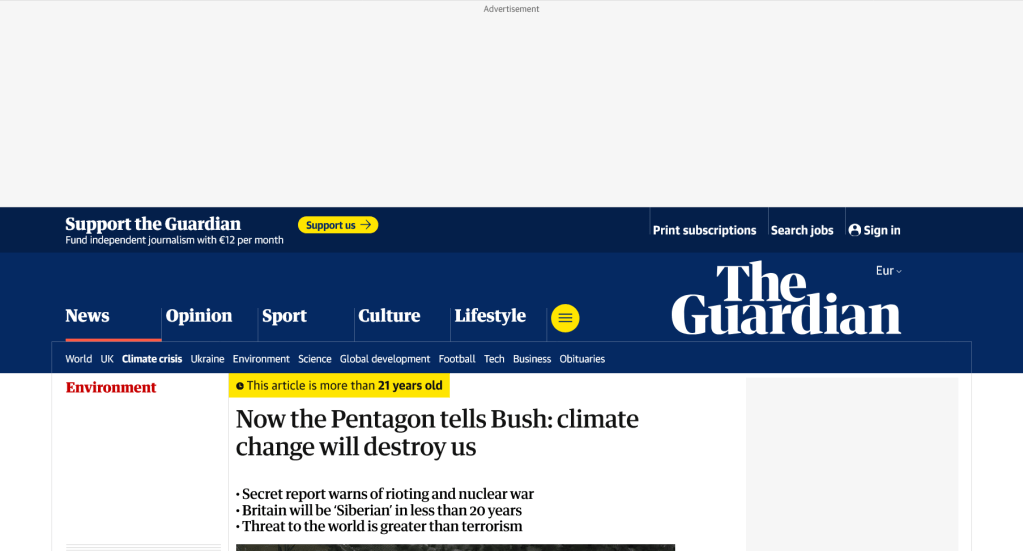This screenshot has height=551, width=1023.
Task: Click the Pentagon climate change headline
Action: pos(437,432)
